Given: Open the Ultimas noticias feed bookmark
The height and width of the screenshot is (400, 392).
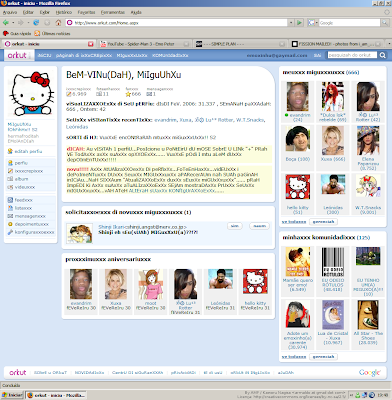Looking at the screenshot, I should [x=52, y=33].
